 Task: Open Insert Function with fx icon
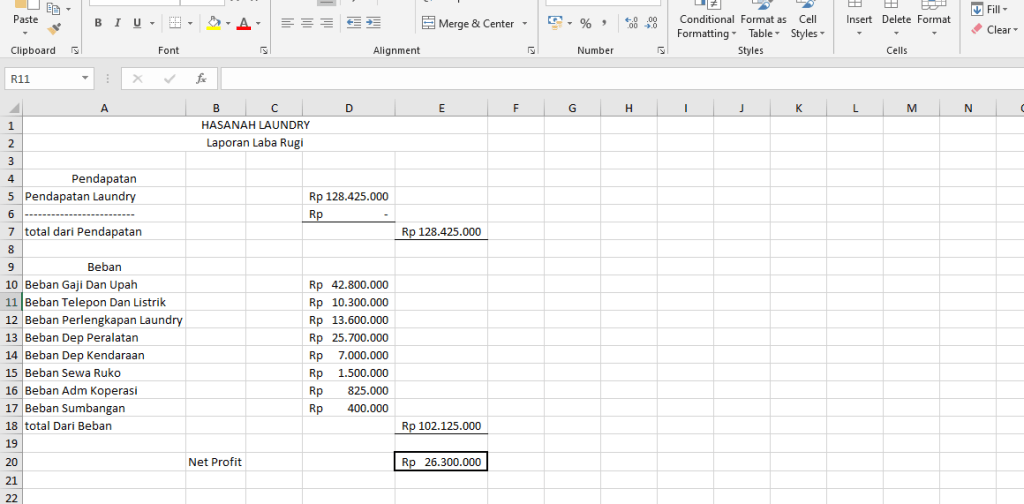(x=201, y=78)
